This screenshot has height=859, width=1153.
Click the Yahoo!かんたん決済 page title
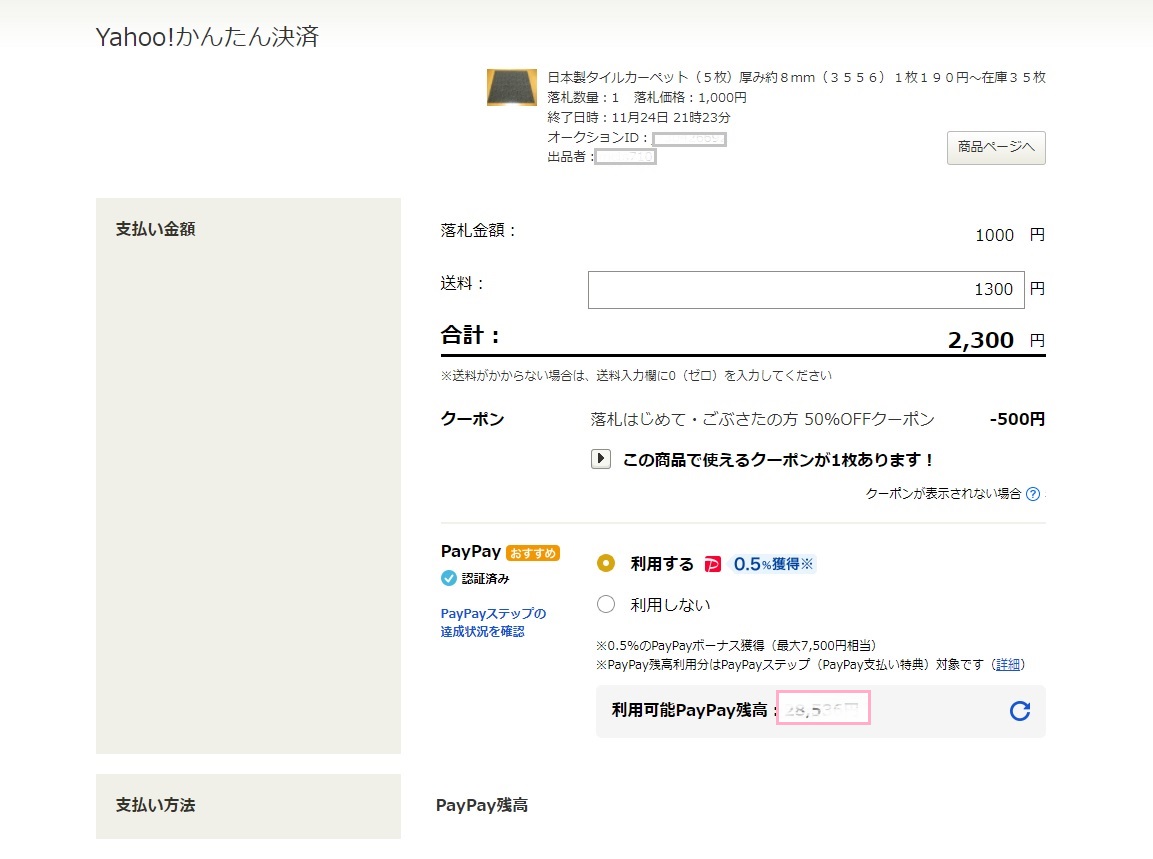tap(207, 37)
